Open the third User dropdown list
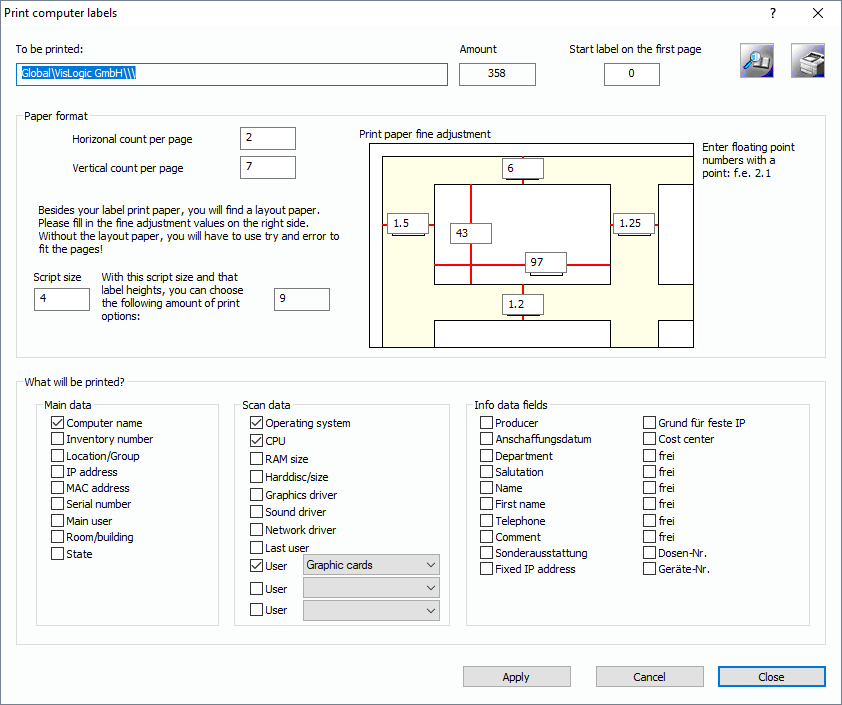This screenshot has width=842, height=705. point(371,610)
